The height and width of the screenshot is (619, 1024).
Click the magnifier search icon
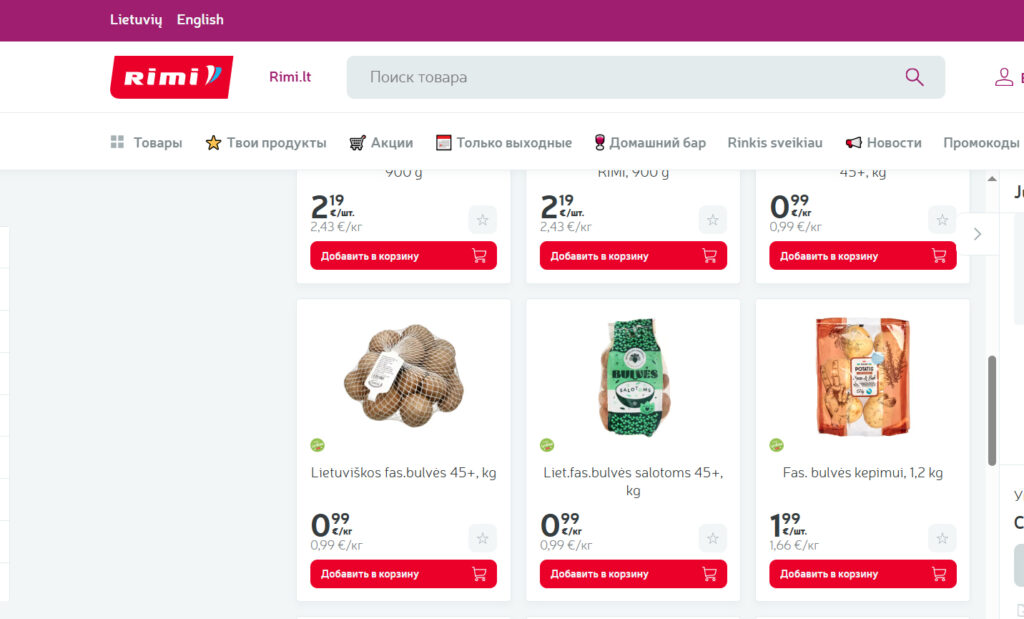tap(914, 77)
